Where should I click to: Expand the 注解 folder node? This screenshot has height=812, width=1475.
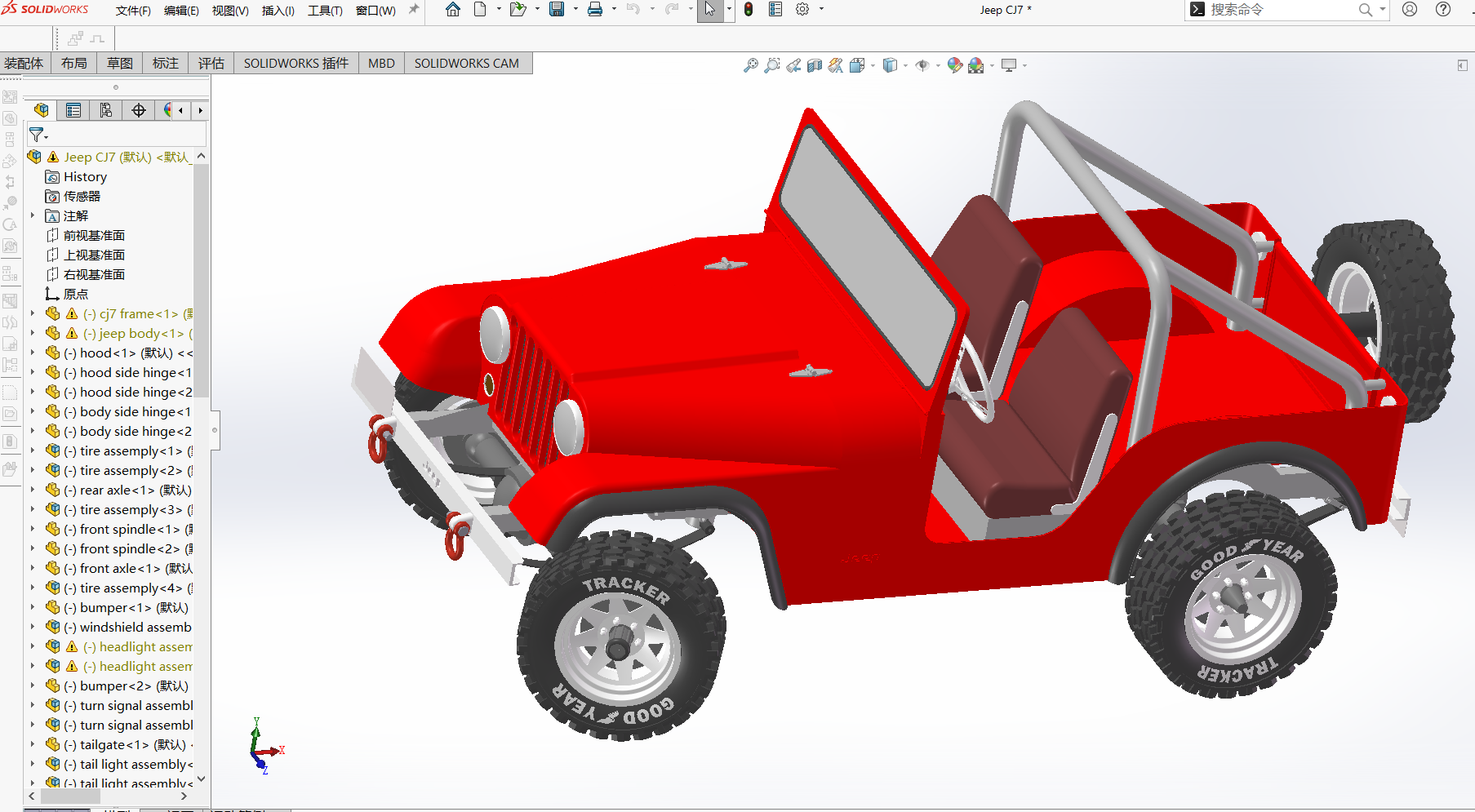click(33, 215)
